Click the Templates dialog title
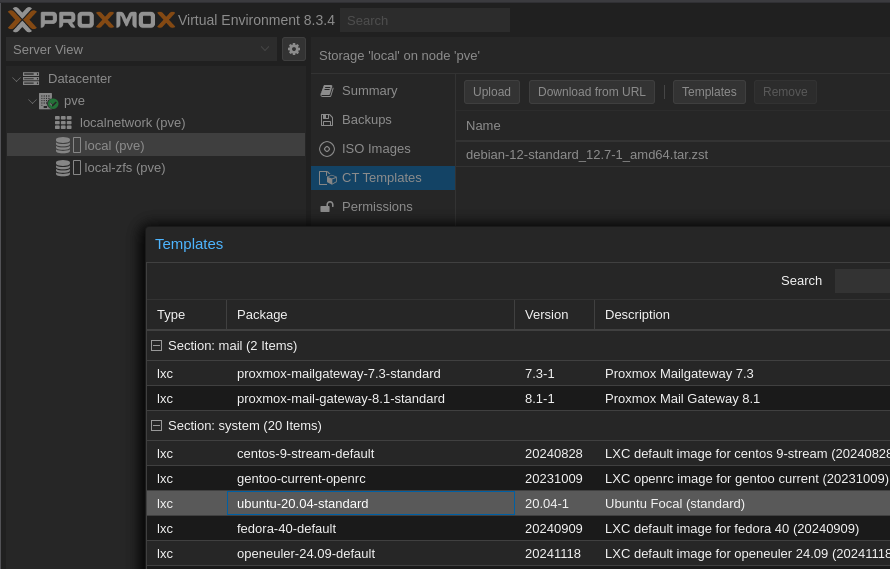890x569 pixels. [x=189, y=244]
